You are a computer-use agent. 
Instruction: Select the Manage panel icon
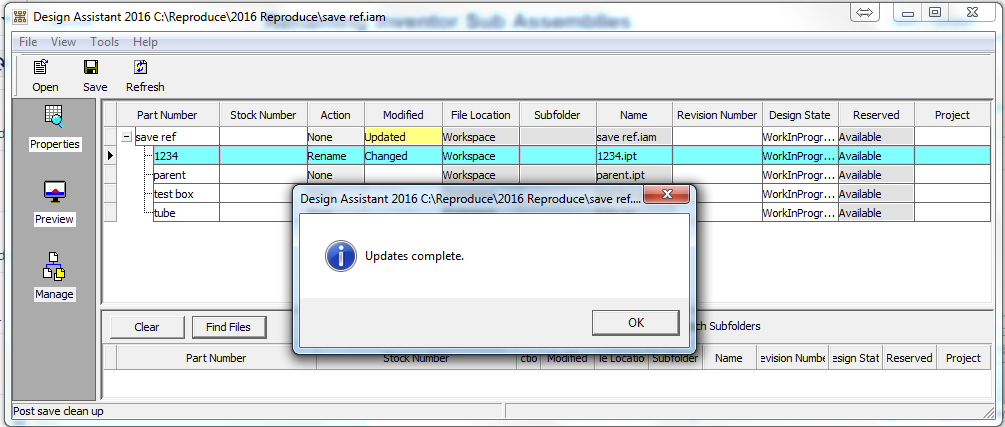pos(54,267)
